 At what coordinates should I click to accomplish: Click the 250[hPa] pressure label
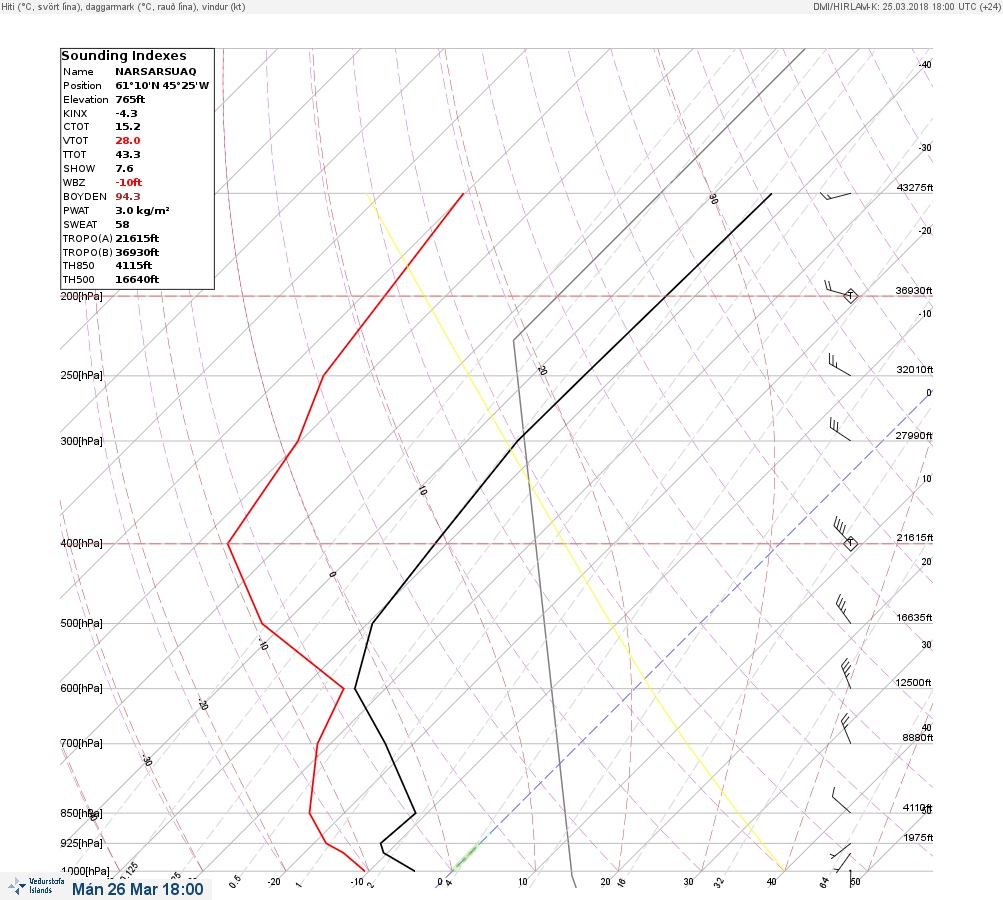tap(81, 375)
